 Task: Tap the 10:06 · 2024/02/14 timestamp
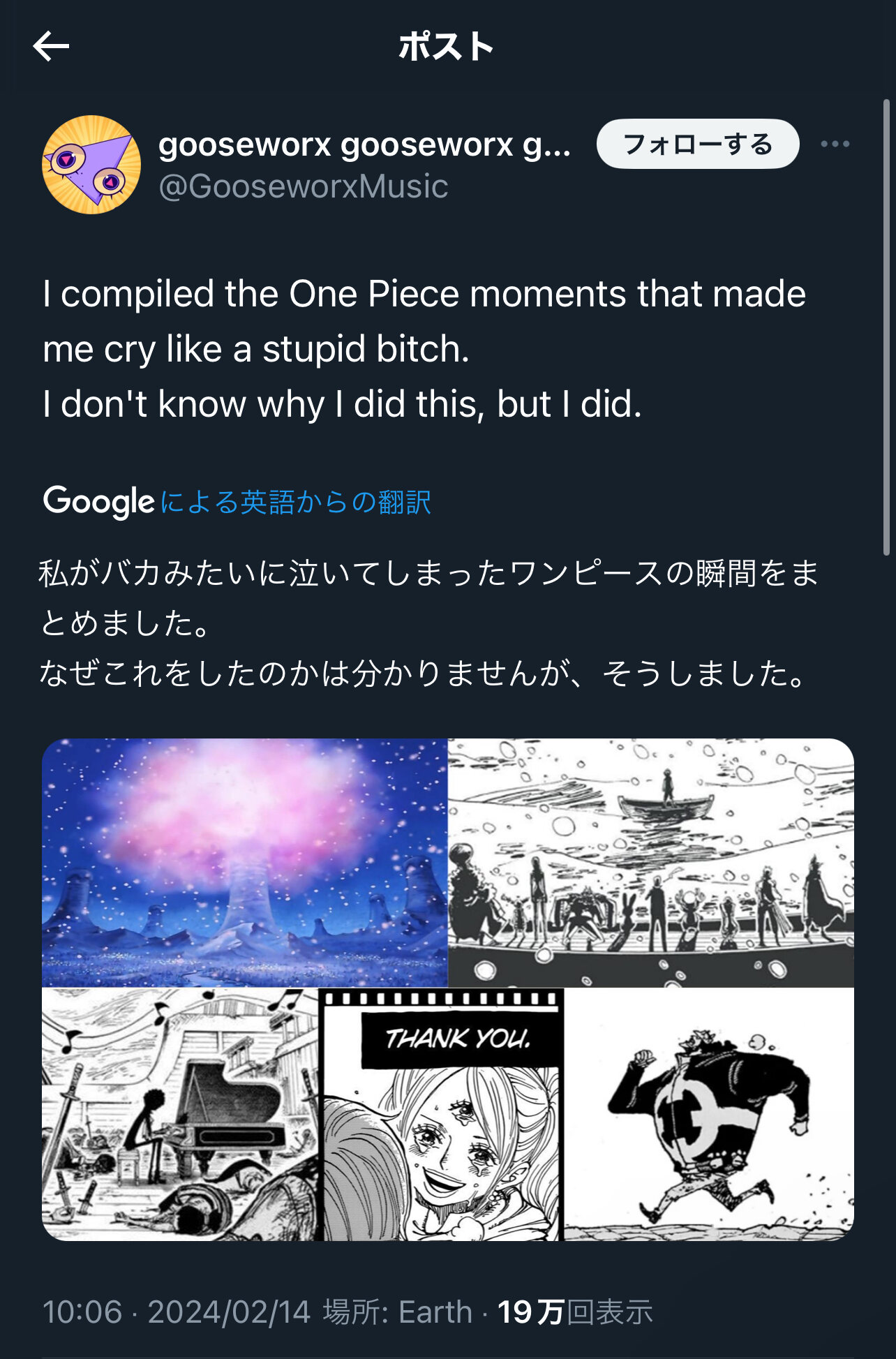177,1312
